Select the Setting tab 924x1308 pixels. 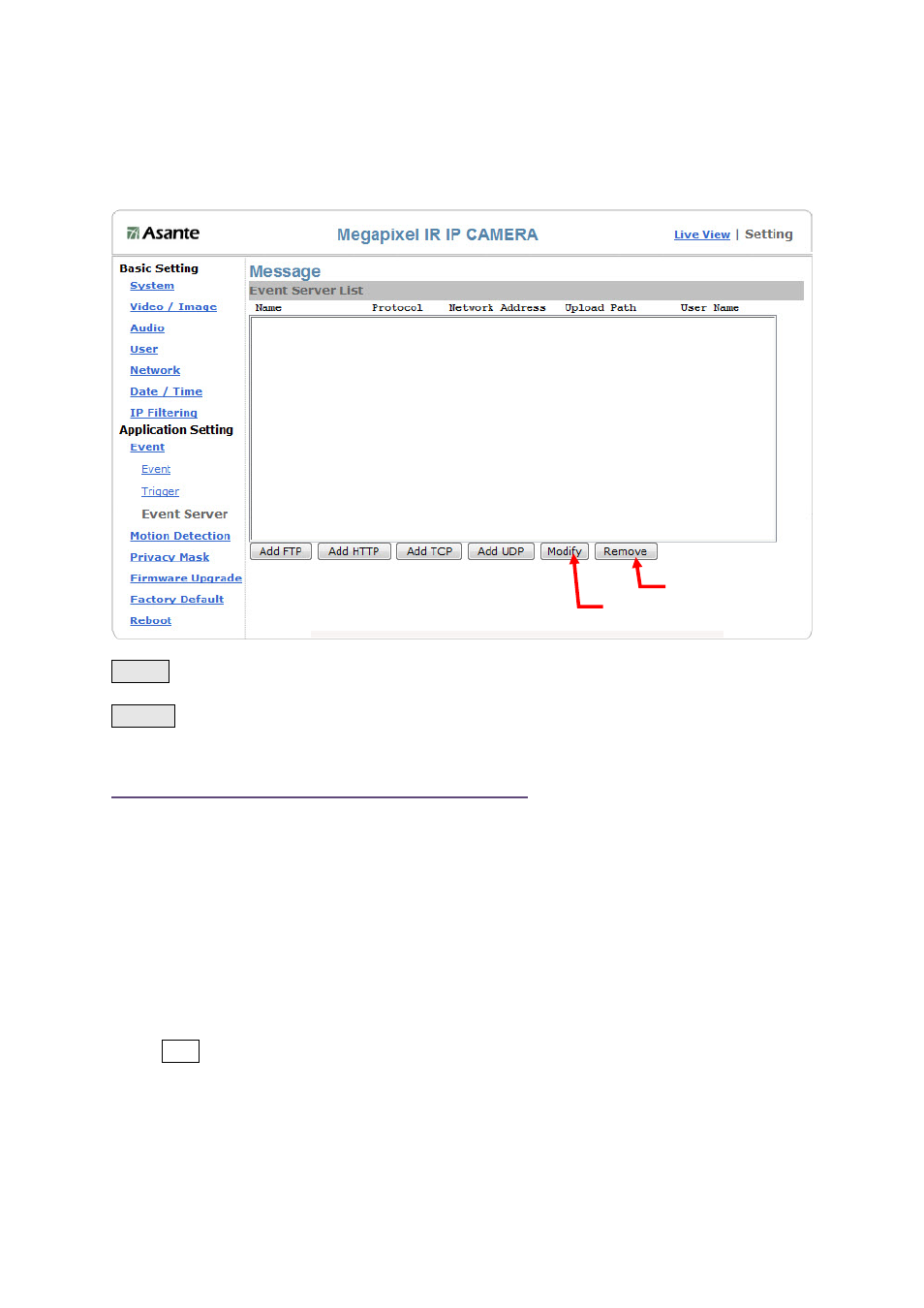tap(769, 234)
